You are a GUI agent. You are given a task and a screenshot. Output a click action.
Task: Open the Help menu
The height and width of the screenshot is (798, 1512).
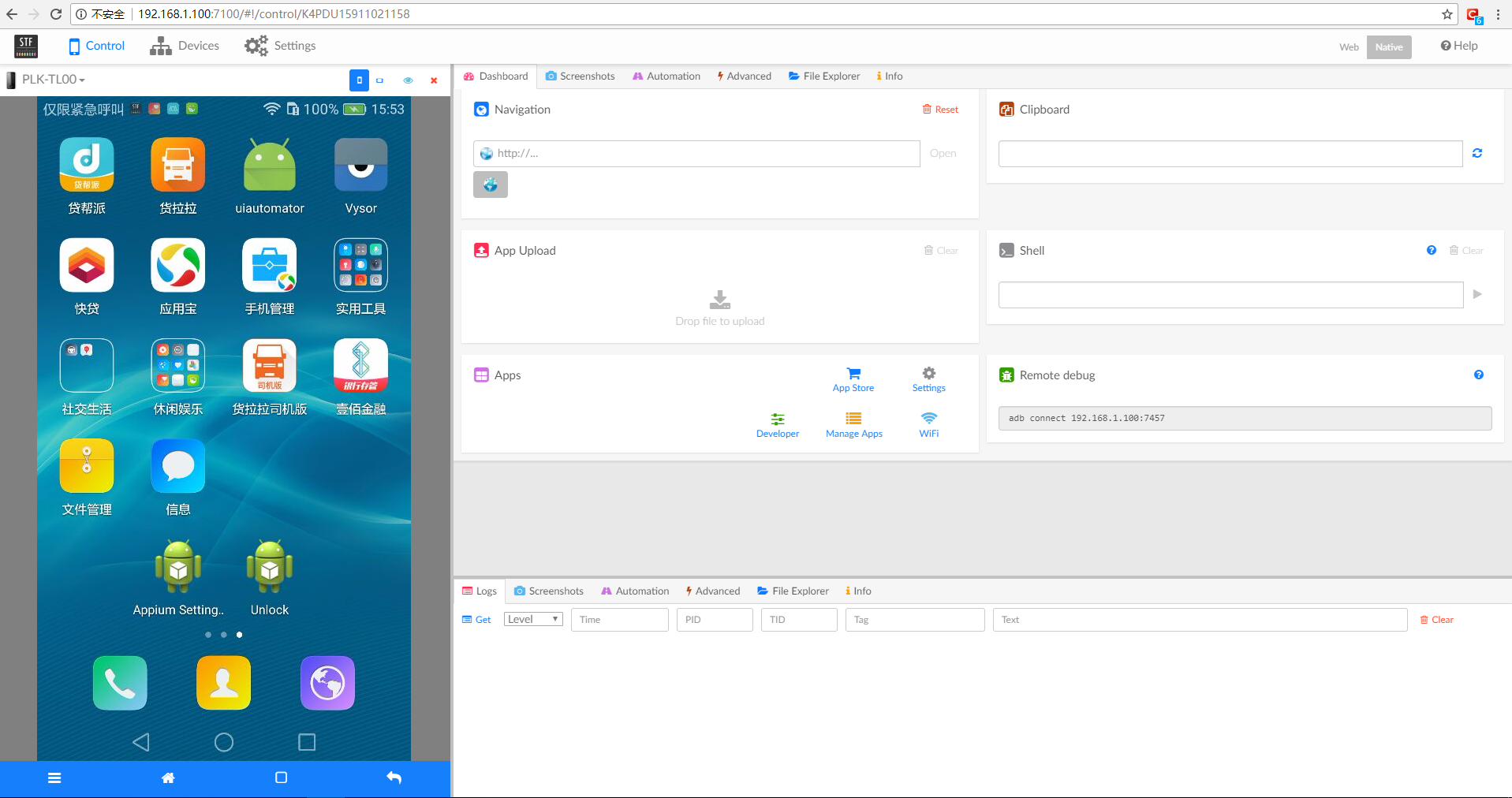click(x=1459, y=46)
